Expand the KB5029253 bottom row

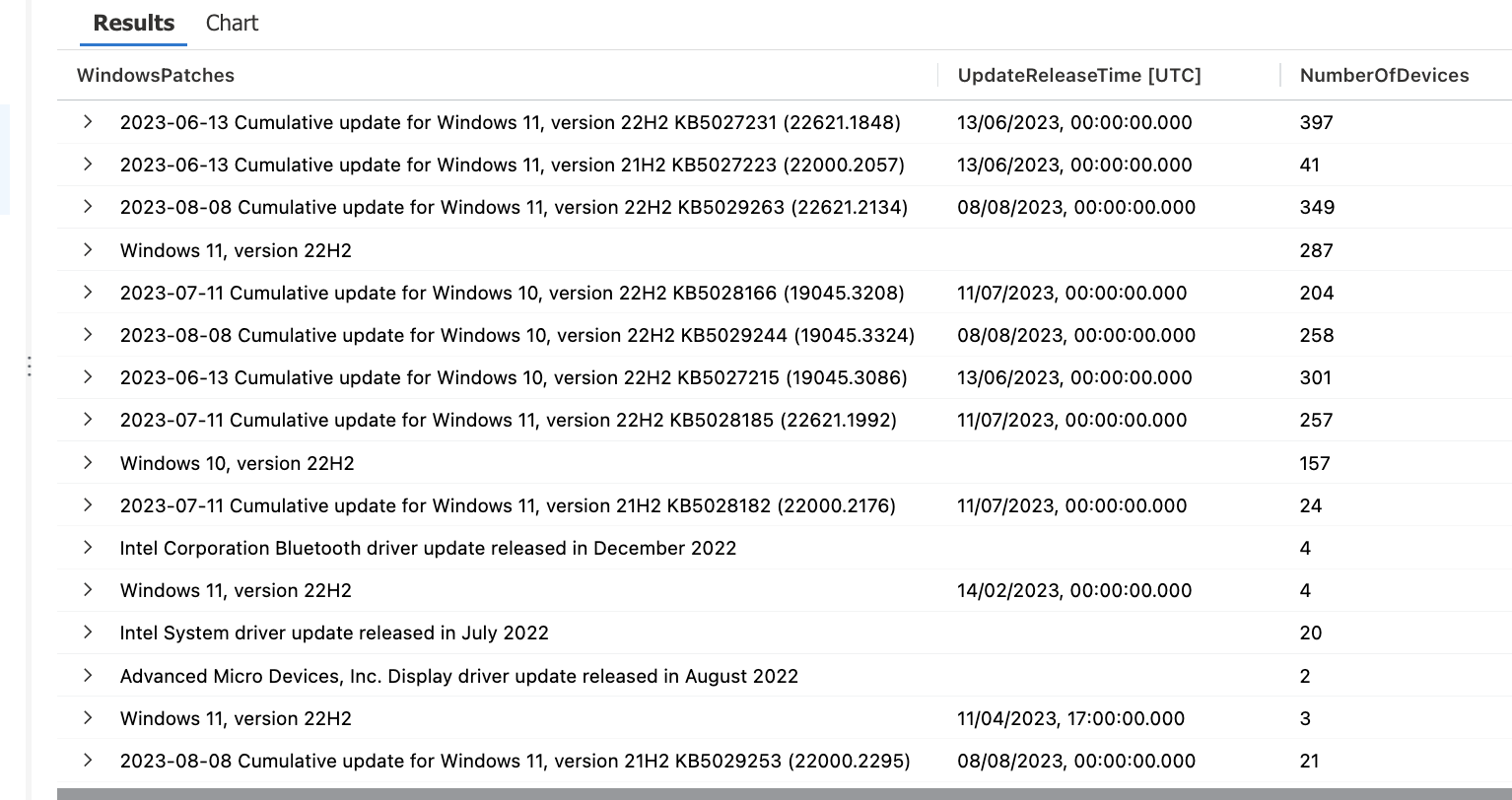[x=87, y=761]
